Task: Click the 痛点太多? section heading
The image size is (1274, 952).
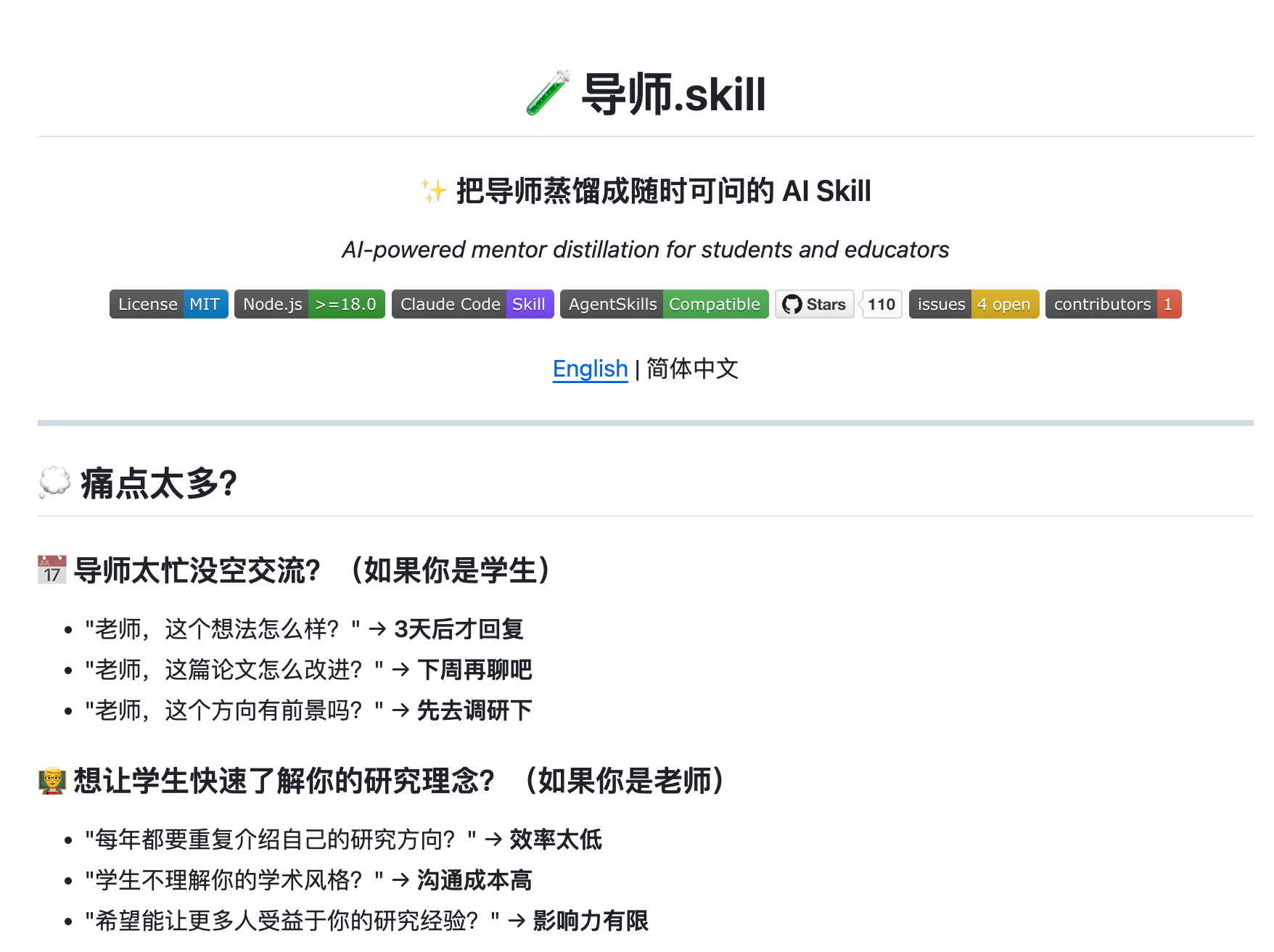Action: [x=159, y=483]
